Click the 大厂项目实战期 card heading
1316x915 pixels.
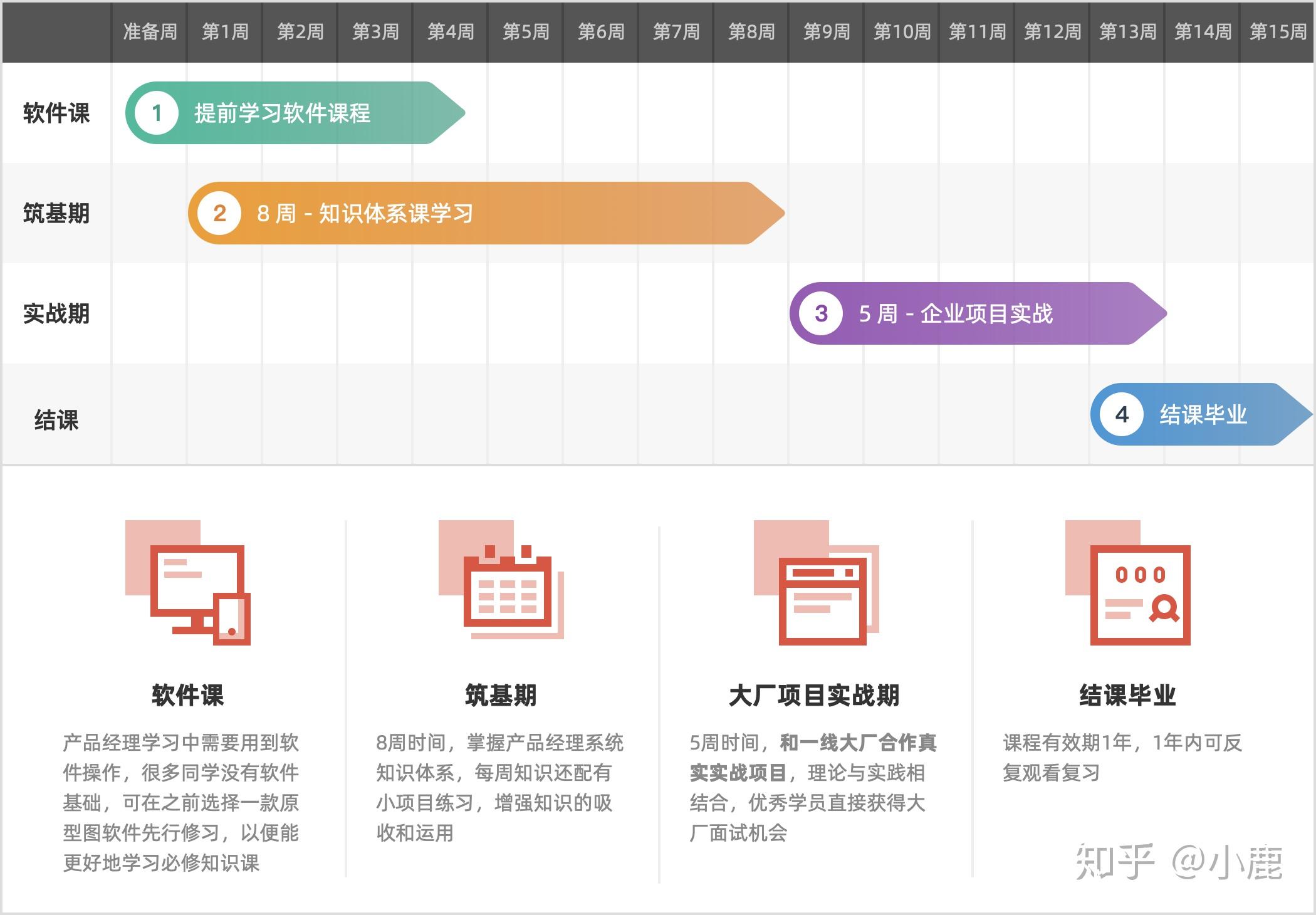pos(814,695)
